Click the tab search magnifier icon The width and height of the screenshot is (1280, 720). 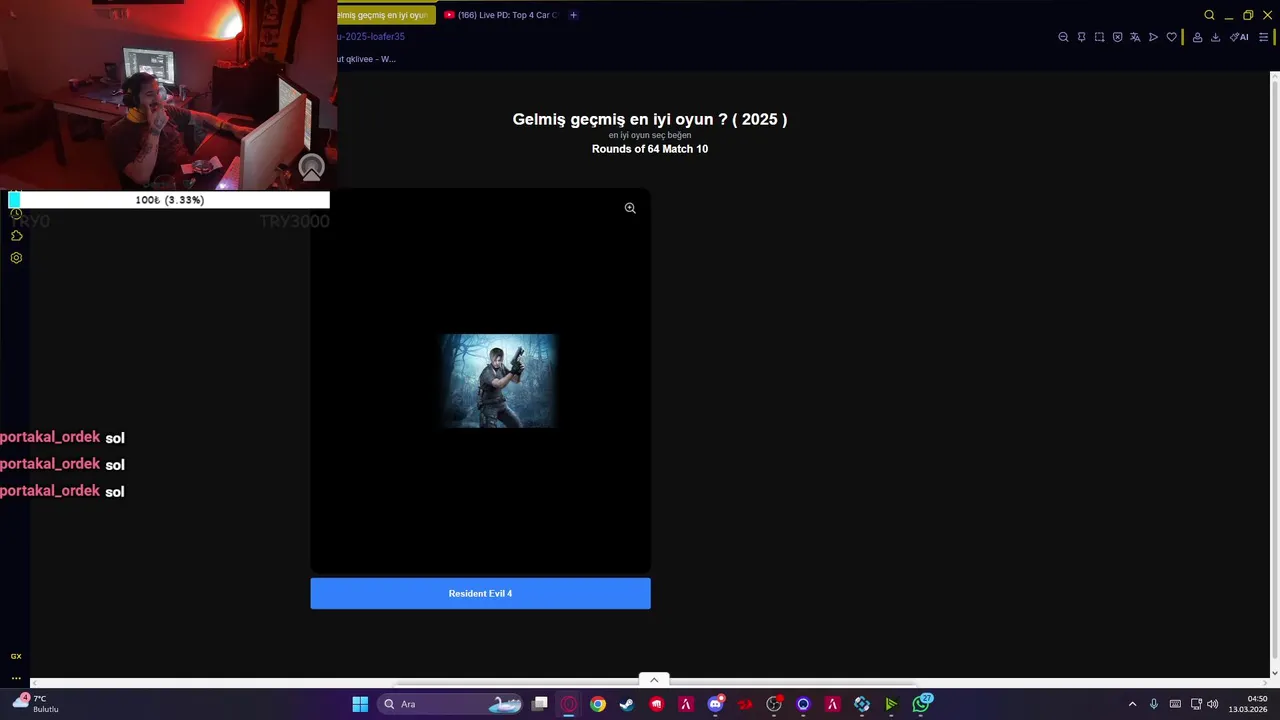pyautogui.click(x=1209, y=15)
